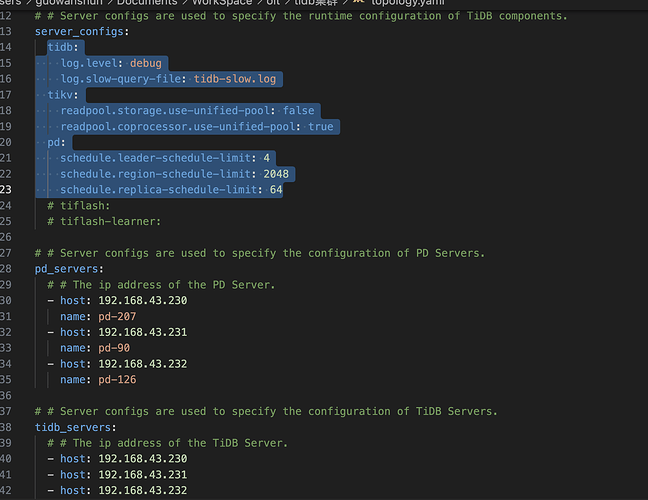
Task: Place cursor on the debug log level value
Action: coord(145,63)
